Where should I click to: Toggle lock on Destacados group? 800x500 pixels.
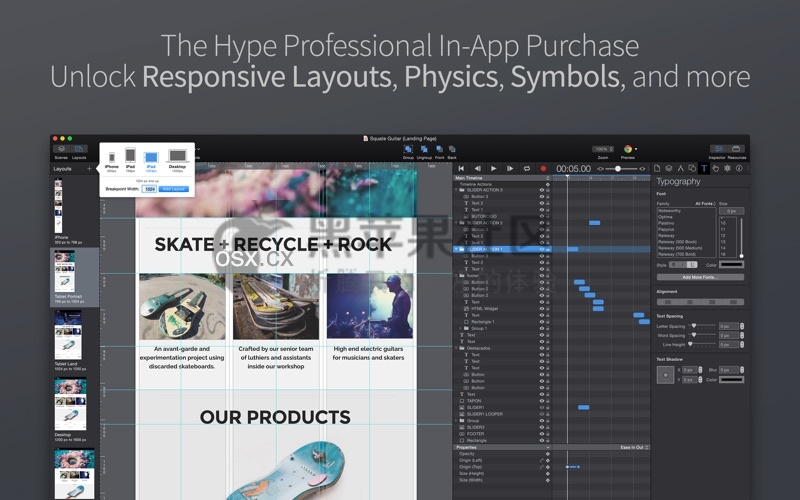548,348
